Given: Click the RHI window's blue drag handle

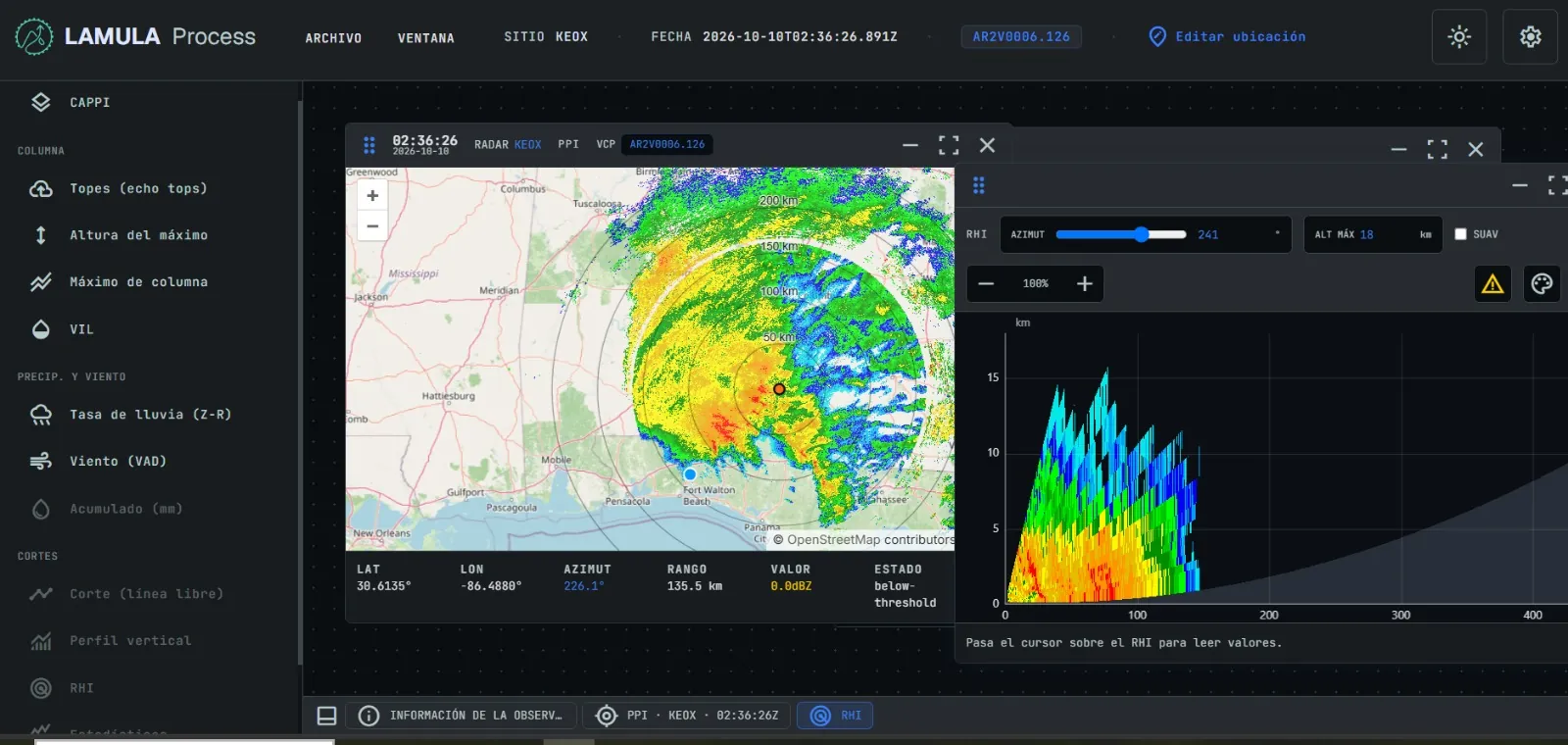Looking at the screenshot, I should tap(979, 185).
